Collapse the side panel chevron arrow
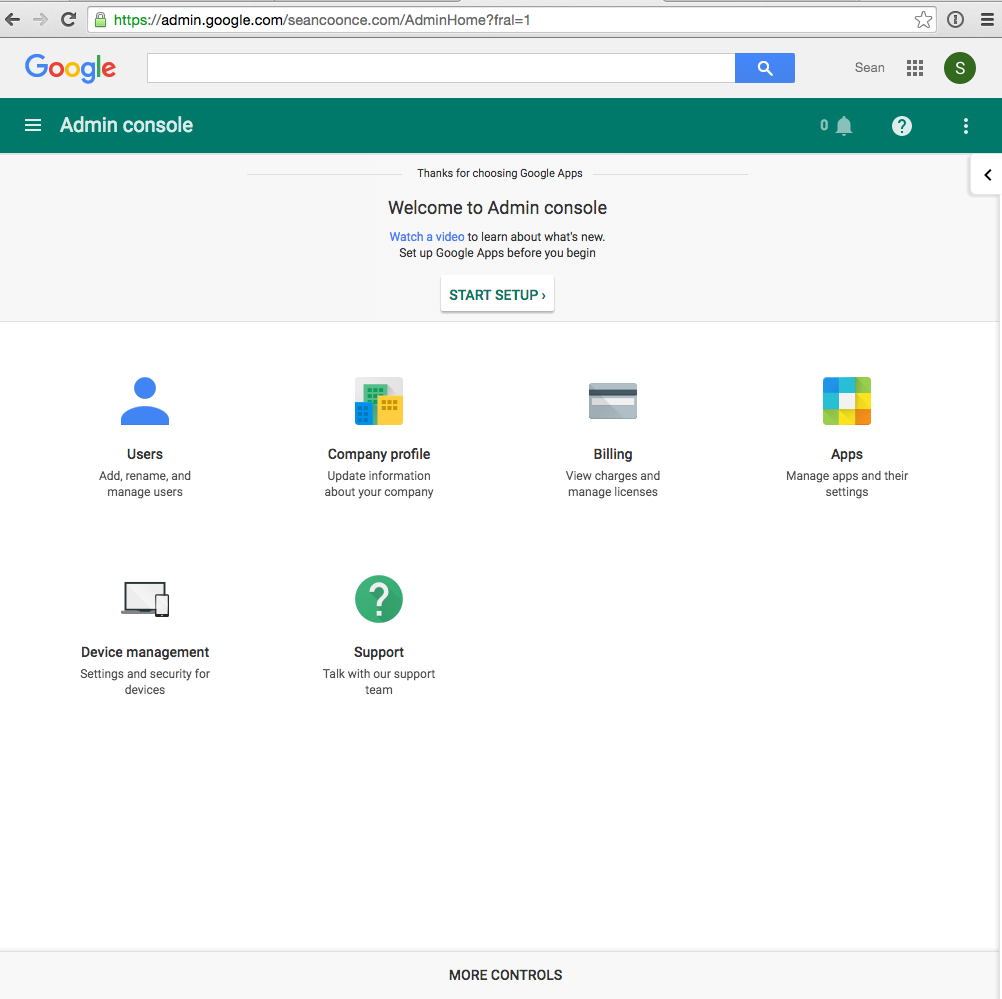Screen dimensions: 1002x999 [x=987, y=174]
